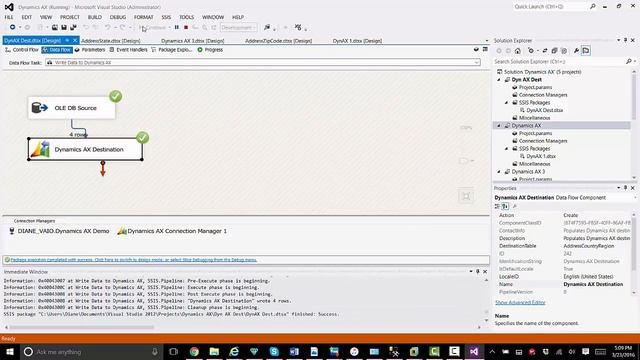Screen dimensions: 640x360
Task: Pin the Properties panel
Action: tap(625, 188)
